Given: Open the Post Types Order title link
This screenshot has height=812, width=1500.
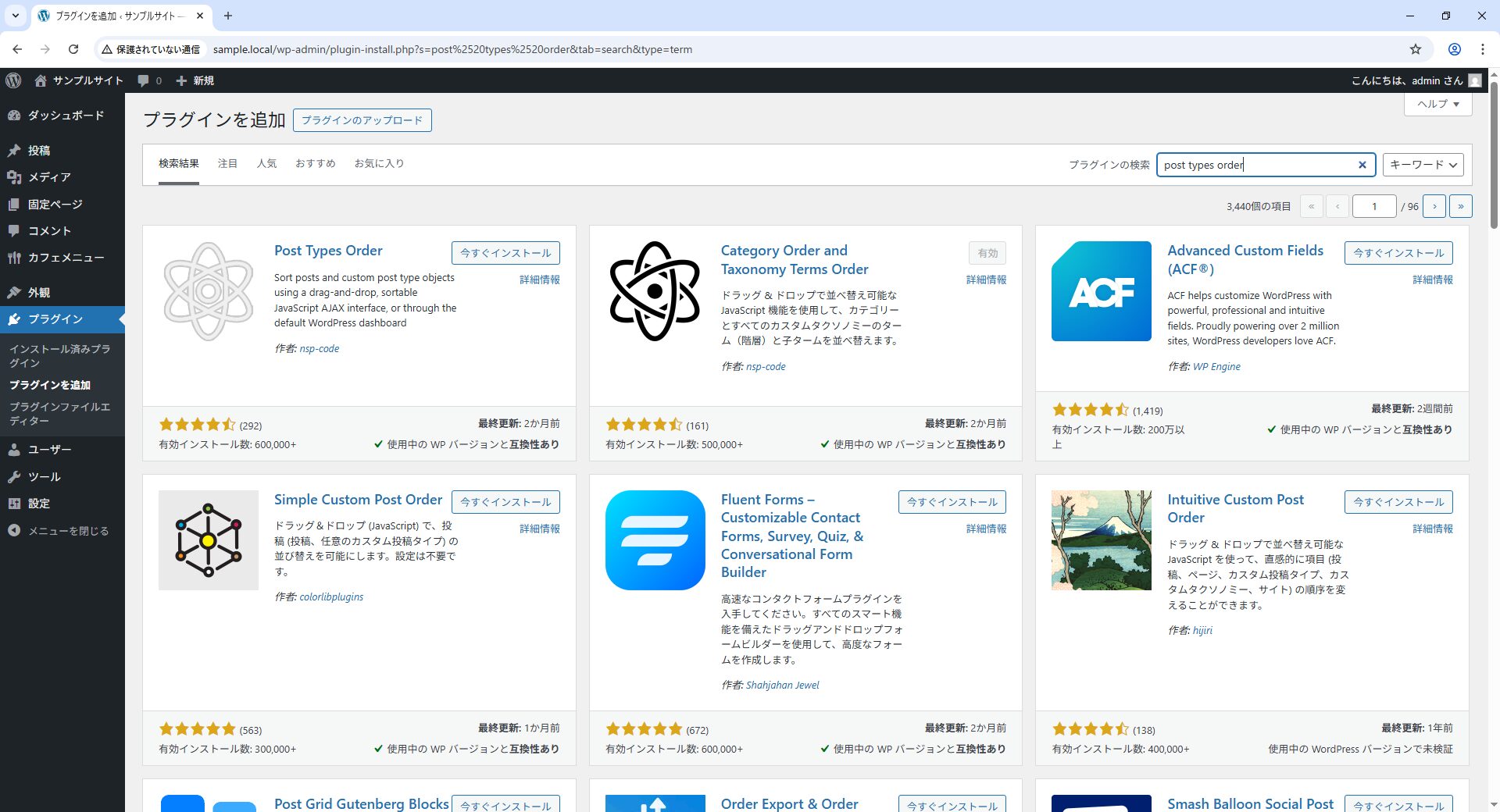Looking at the screenshot, I should pyautogui.click(x=328, y=251).
